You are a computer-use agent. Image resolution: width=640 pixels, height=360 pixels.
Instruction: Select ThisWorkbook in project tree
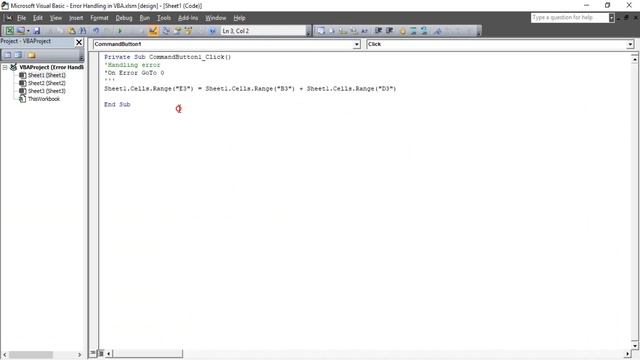tap(44, 99)
